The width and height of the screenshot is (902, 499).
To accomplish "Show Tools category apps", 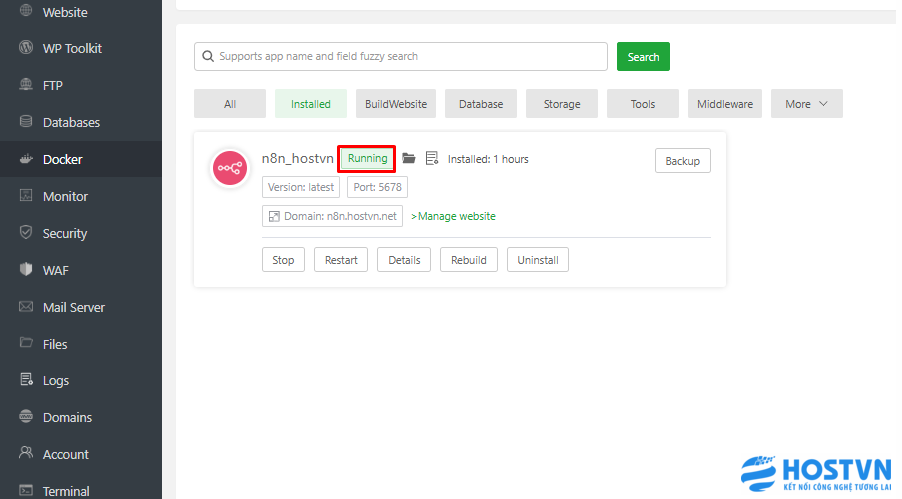I will tap(643, 104).
